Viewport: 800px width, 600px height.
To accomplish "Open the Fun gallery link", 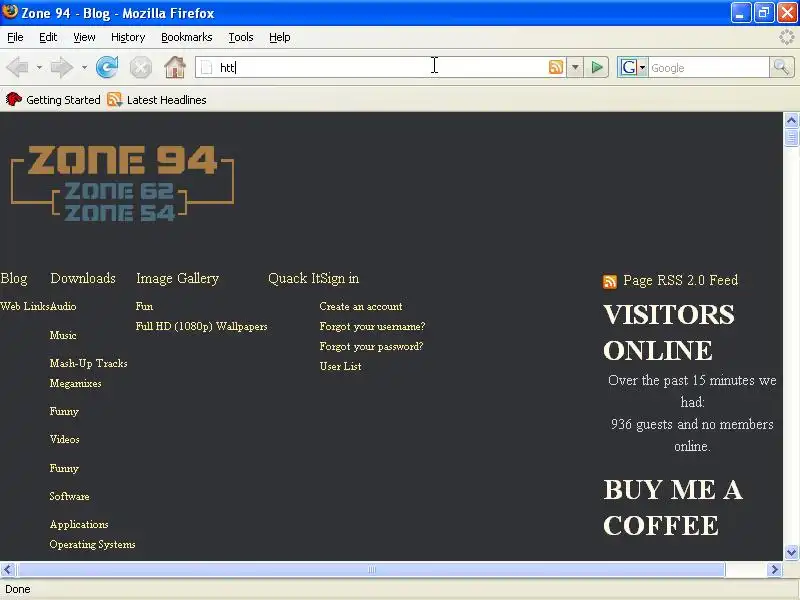I will [144, 307].
